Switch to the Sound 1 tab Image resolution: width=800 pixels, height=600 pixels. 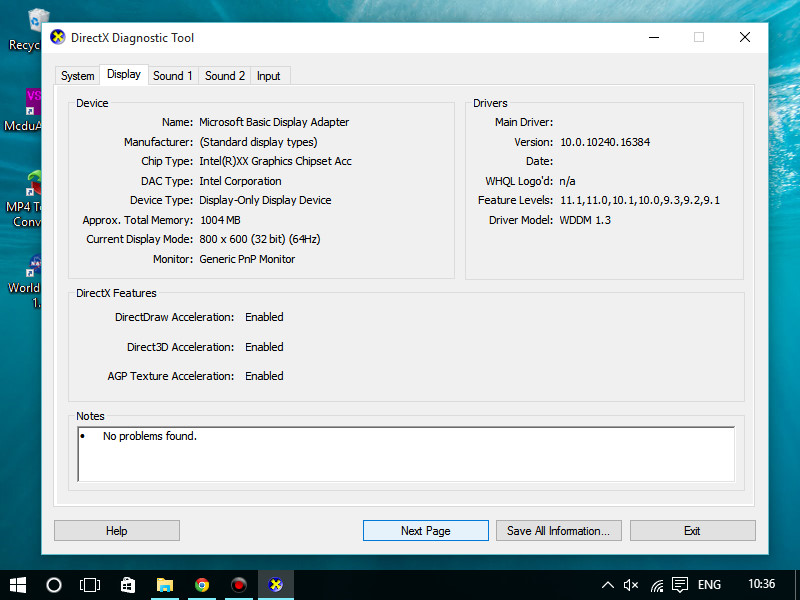tap(173, 76)
